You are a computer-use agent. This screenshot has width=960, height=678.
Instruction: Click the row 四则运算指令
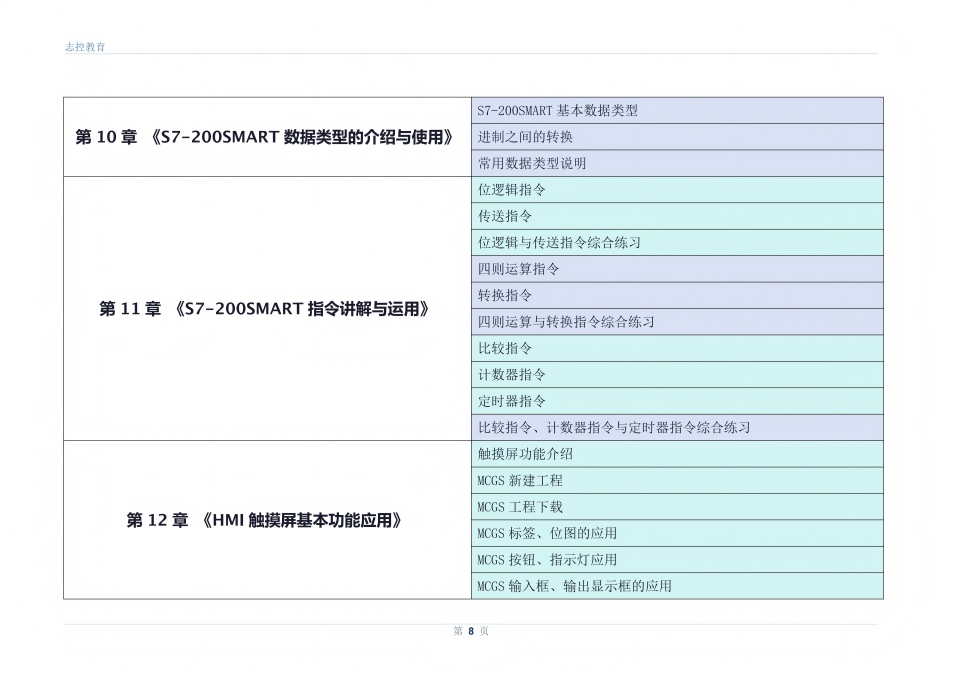click(677, 269)
